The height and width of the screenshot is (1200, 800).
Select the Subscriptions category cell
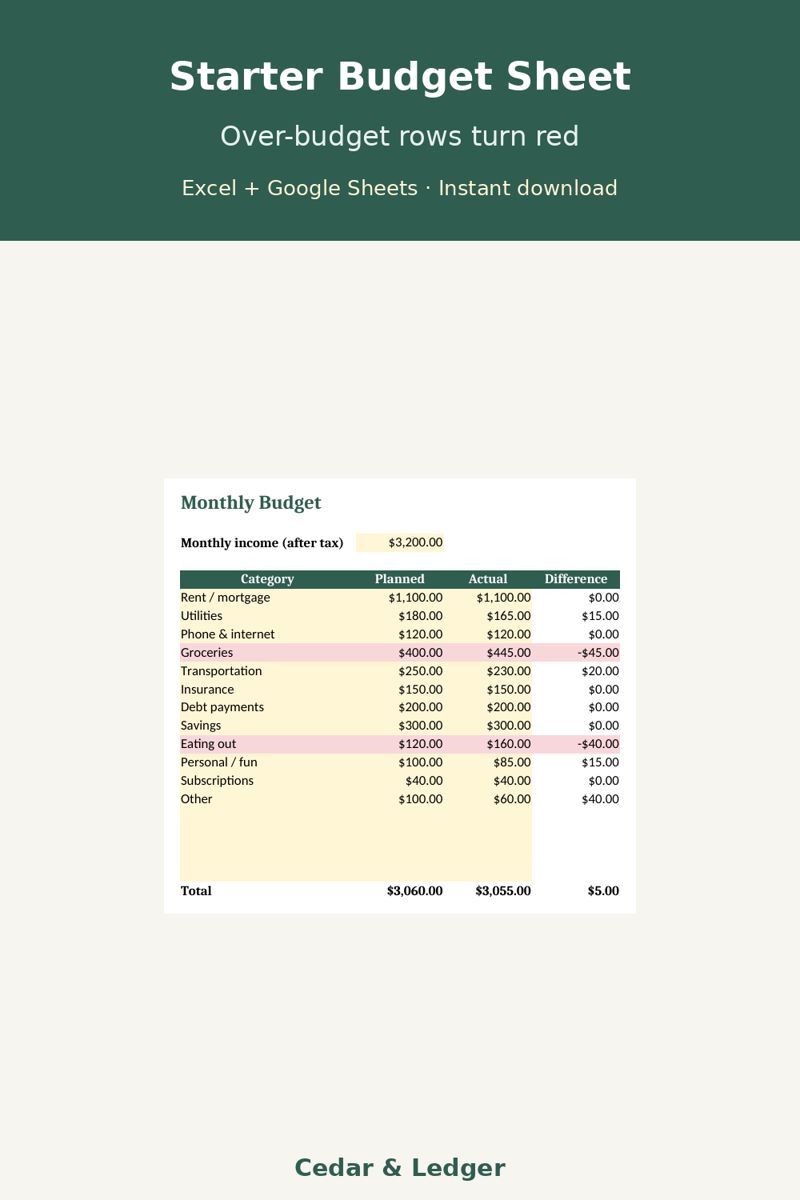pos(268,781)
